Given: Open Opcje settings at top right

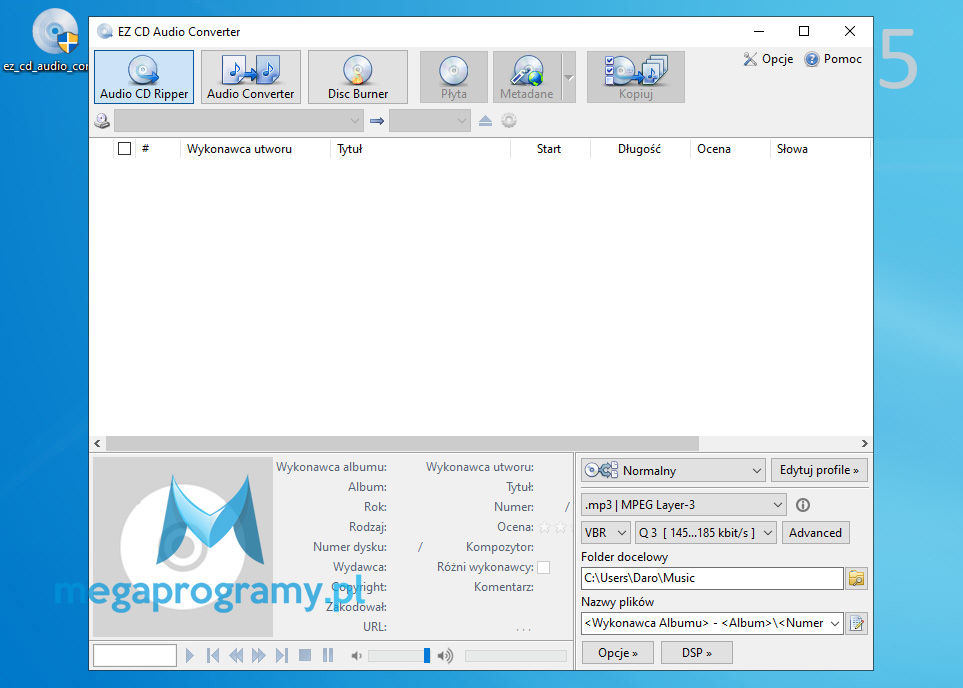Looking at the screenshot, I should click(768, 59).
